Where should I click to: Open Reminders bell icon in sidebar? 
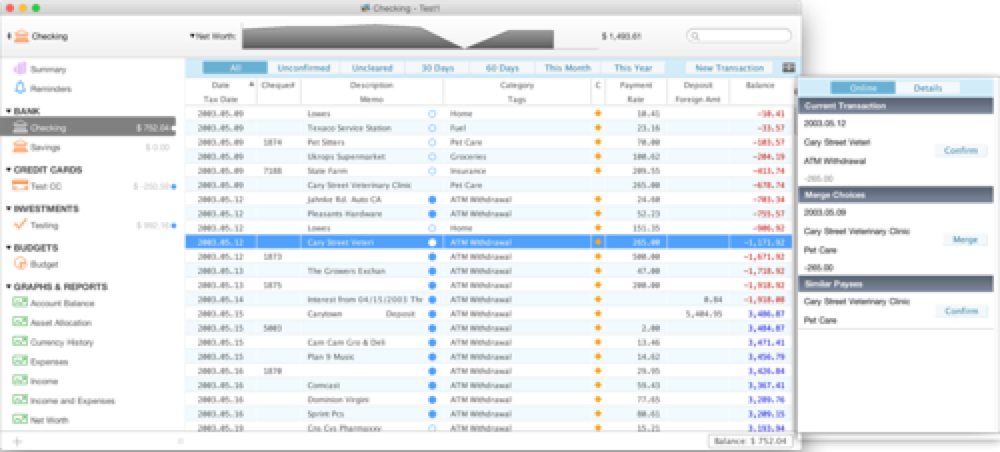[20, 89]
